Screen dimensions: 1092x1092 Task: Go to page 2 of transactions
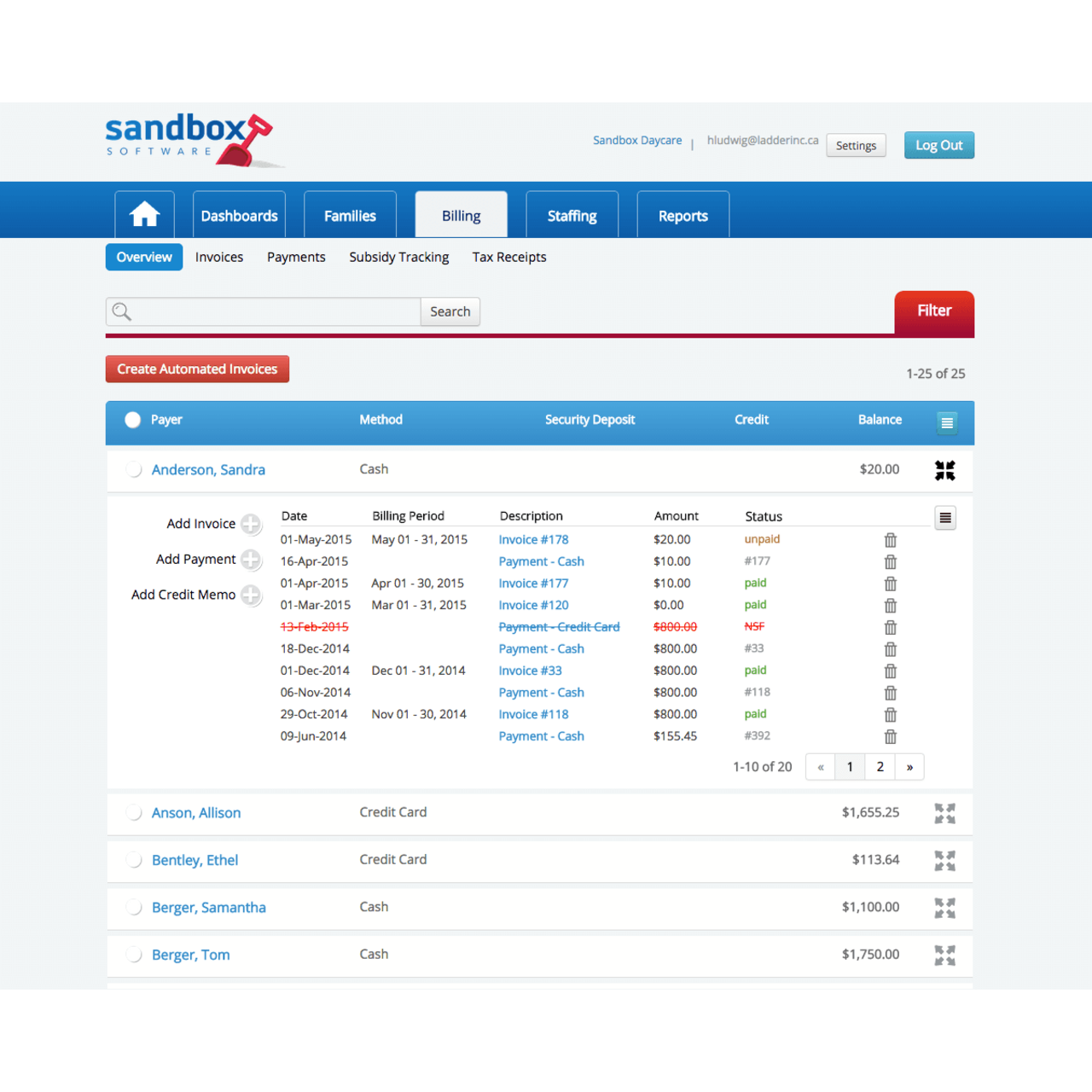[880, 766]
